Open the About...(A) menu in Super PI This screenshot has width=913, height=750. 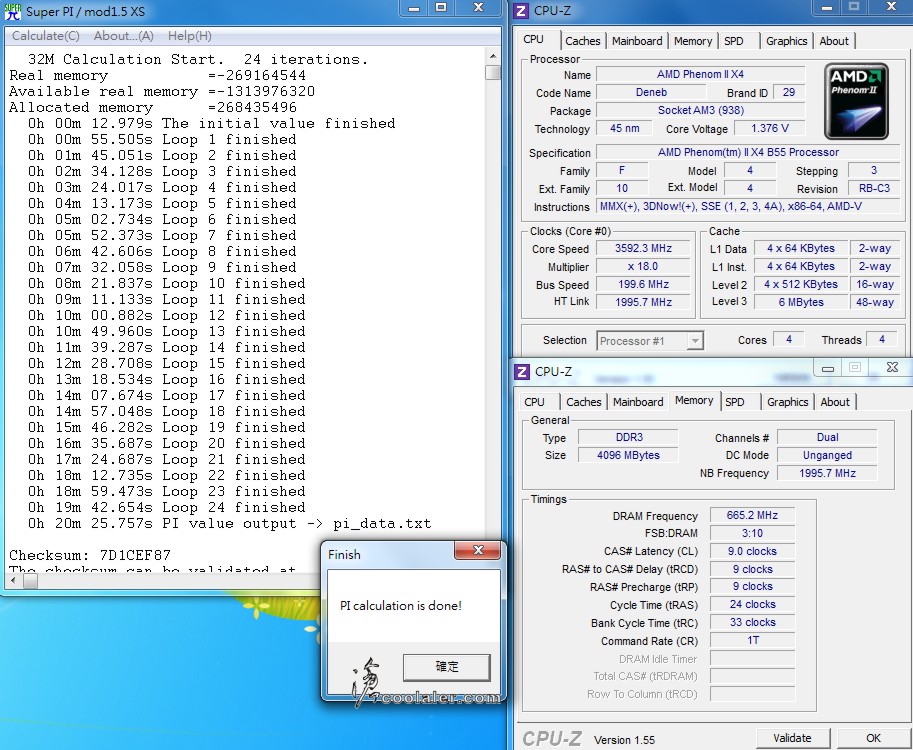[x=123, y=36]
